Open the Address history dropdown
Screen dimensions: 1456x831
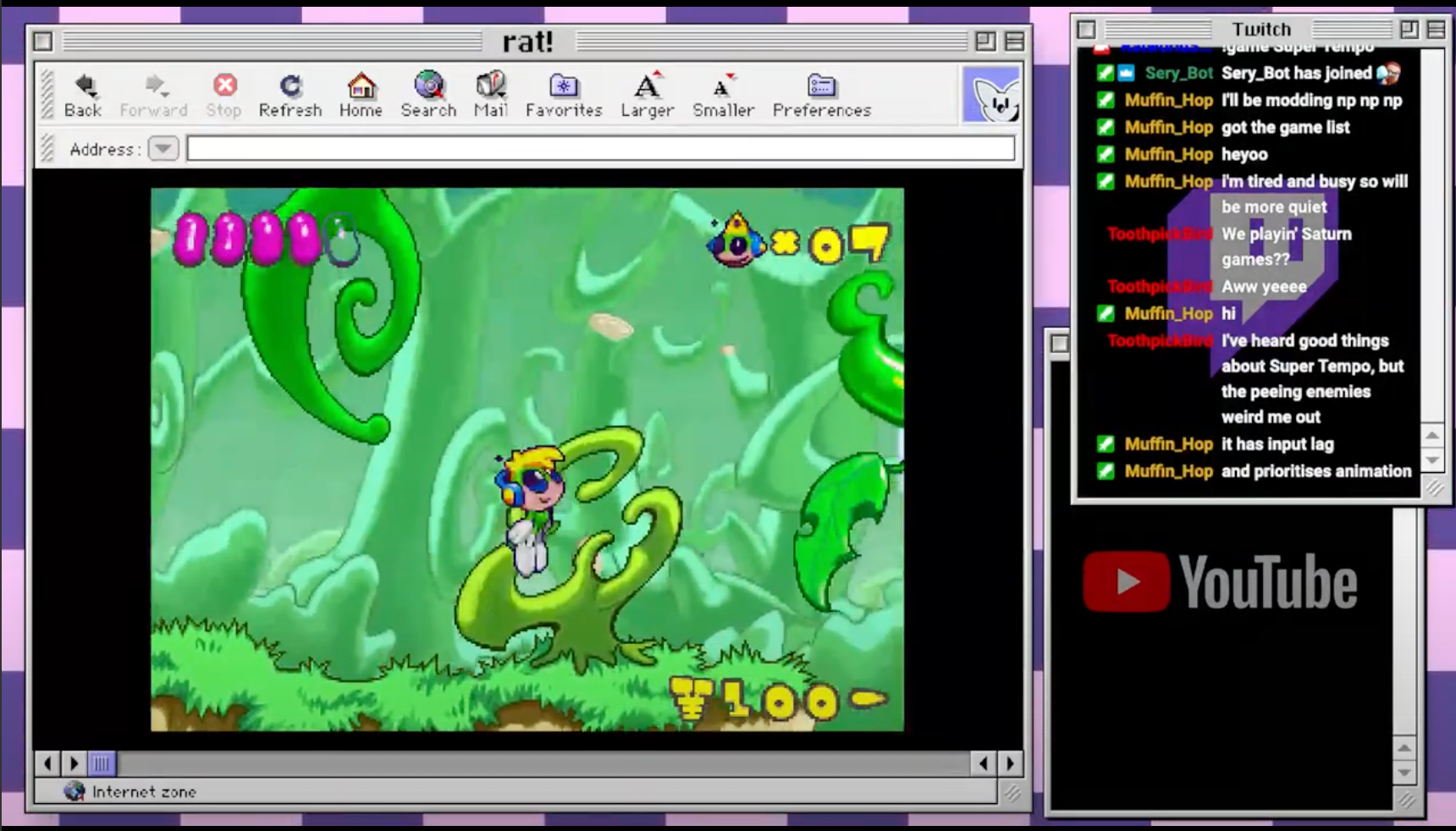click(x=163, y=149)
